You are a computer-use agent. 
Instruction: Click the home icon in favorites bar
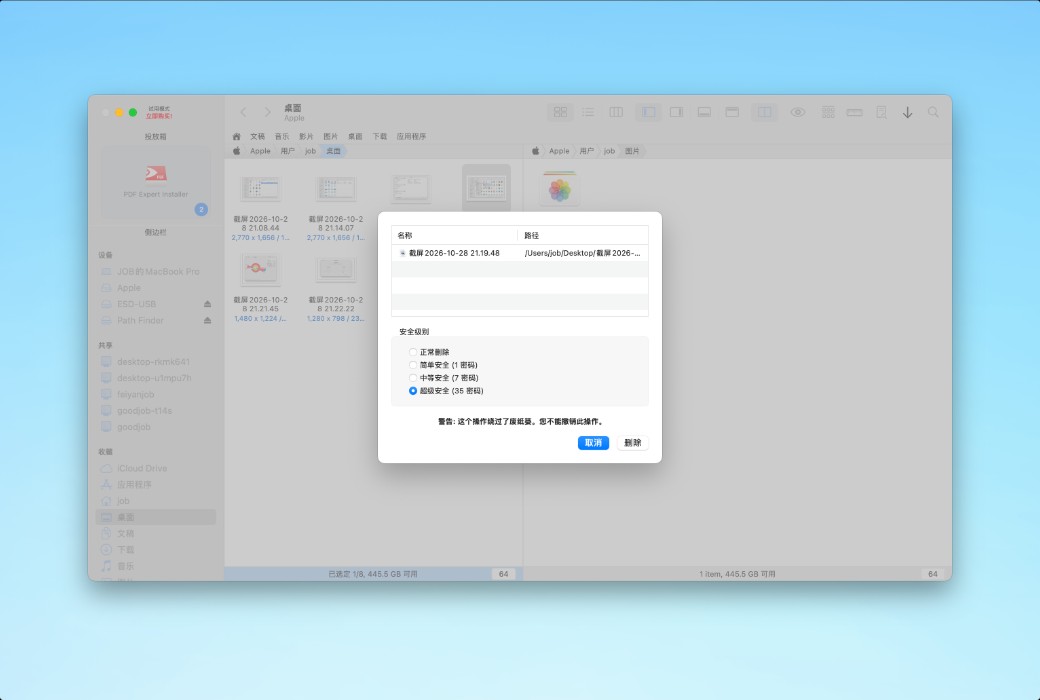[237, 136]
